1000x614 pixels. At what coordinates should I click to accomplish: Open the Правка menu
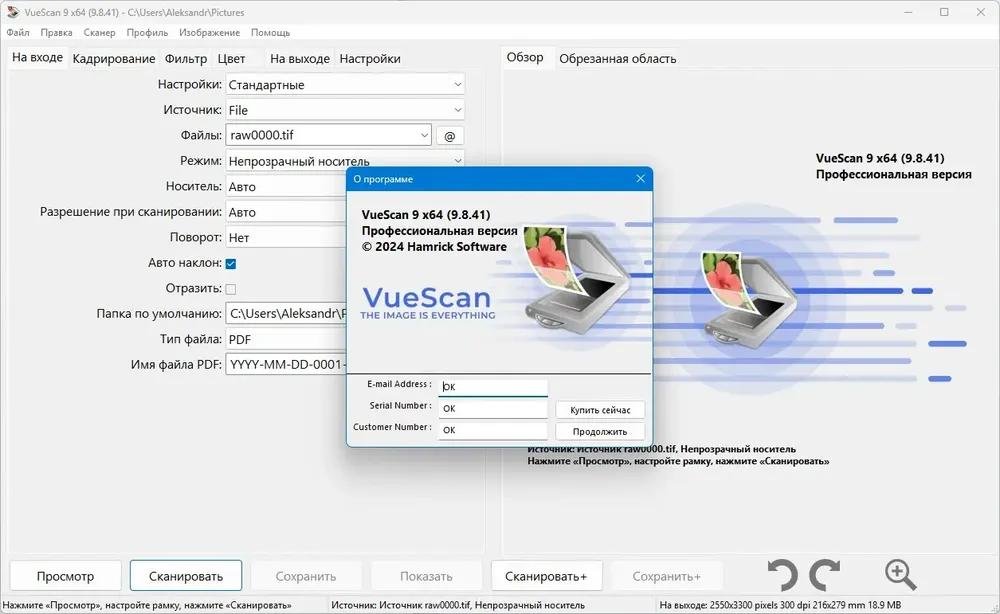pos(56,33)
